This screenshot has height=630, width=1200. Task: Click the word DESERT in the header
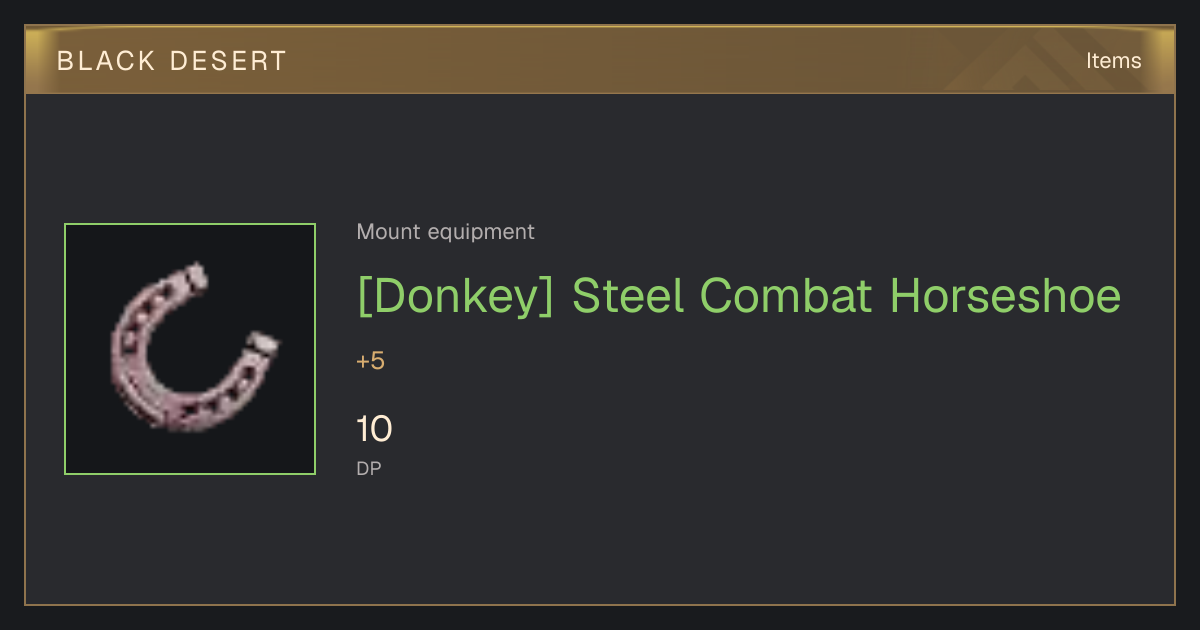(228, 61)
